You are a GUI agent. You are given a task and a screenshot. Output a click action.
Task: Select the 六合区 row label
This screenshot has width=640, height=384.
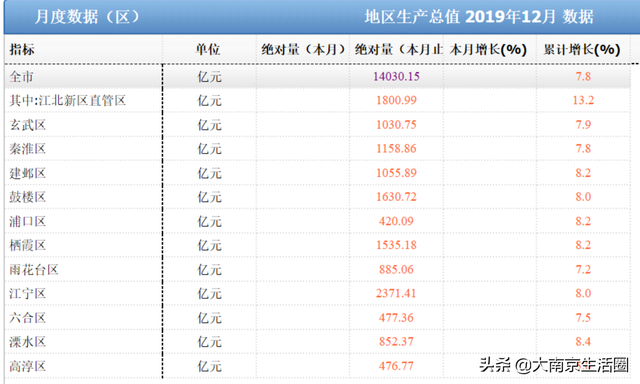(x=28, y=317)
